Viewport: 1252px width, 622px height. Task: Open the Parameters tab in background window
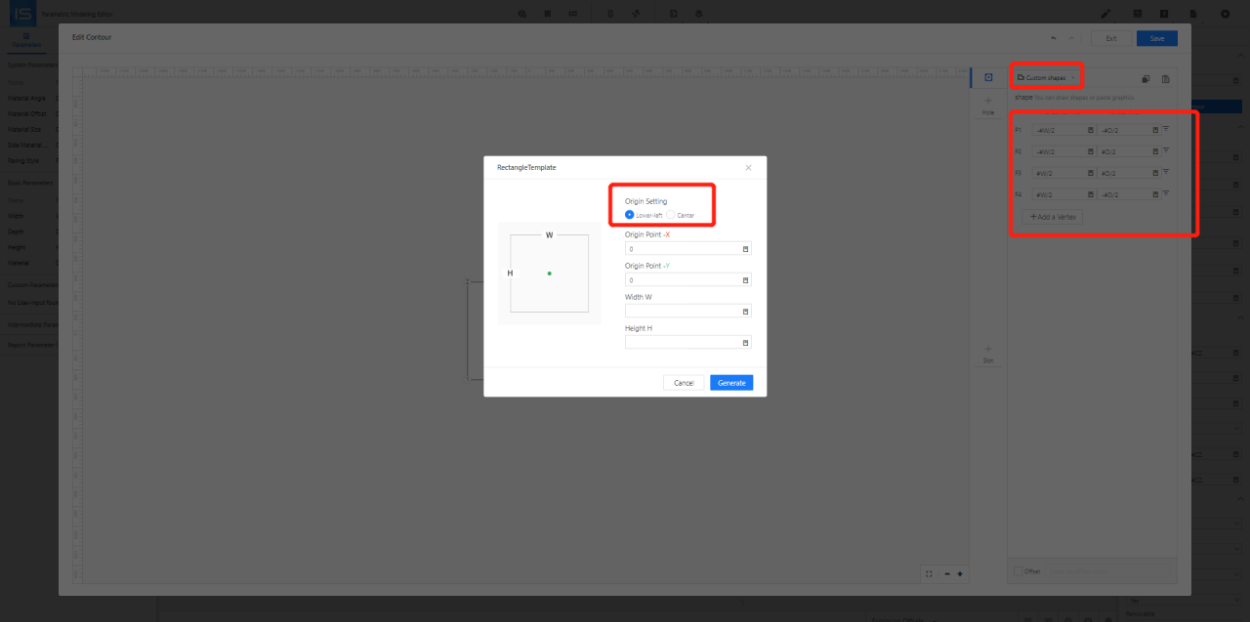[27, 40]
